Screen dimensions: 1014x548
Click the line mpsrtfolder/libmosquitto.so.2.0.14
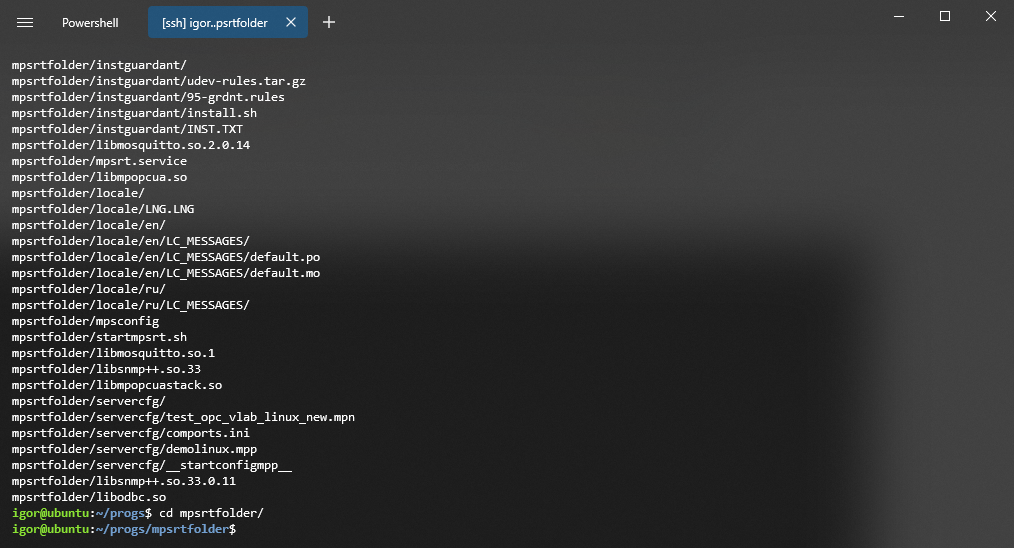point(131,145)
